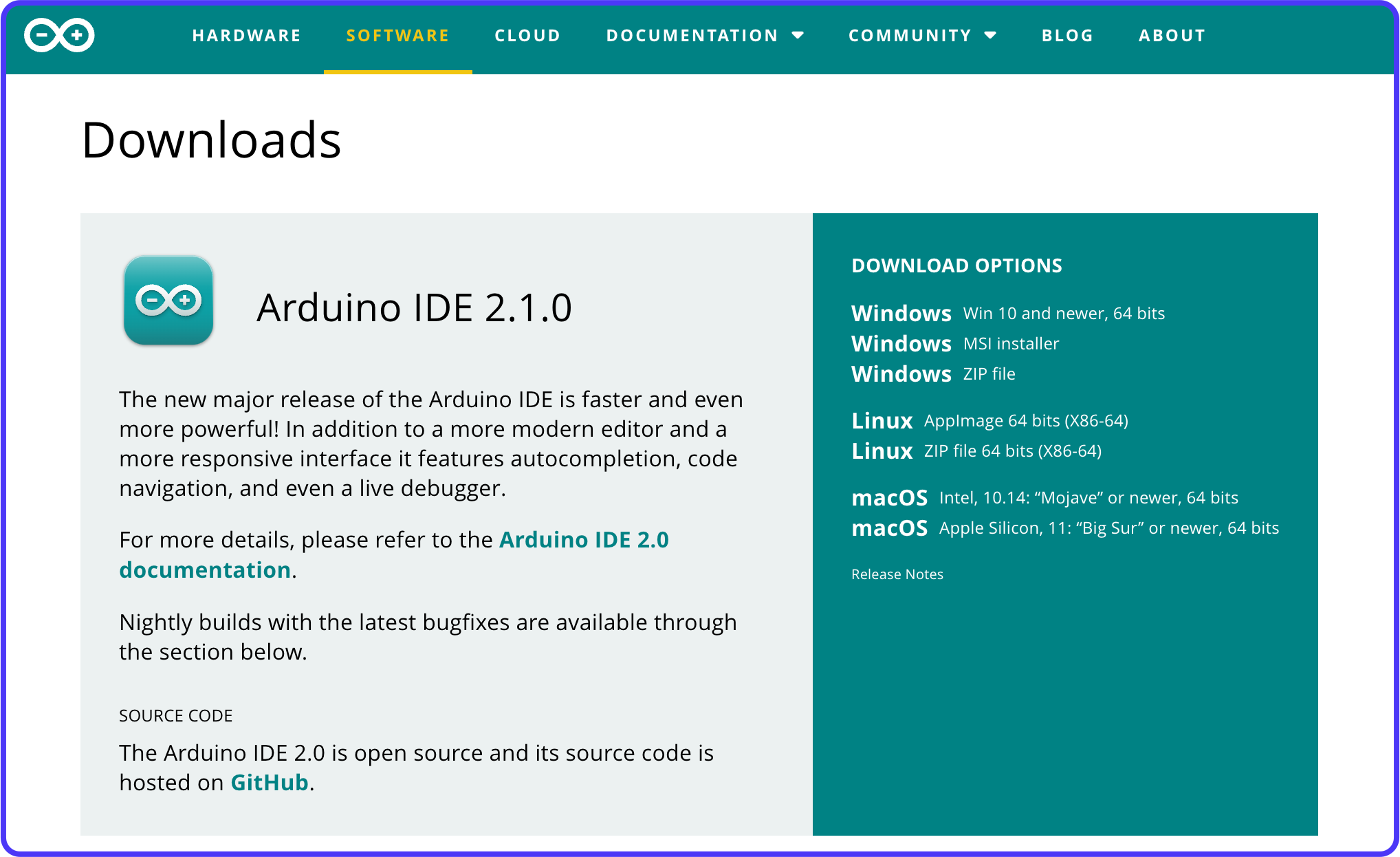
Task: Download macOS Apple Silicon version
Action: [1064, 528]
